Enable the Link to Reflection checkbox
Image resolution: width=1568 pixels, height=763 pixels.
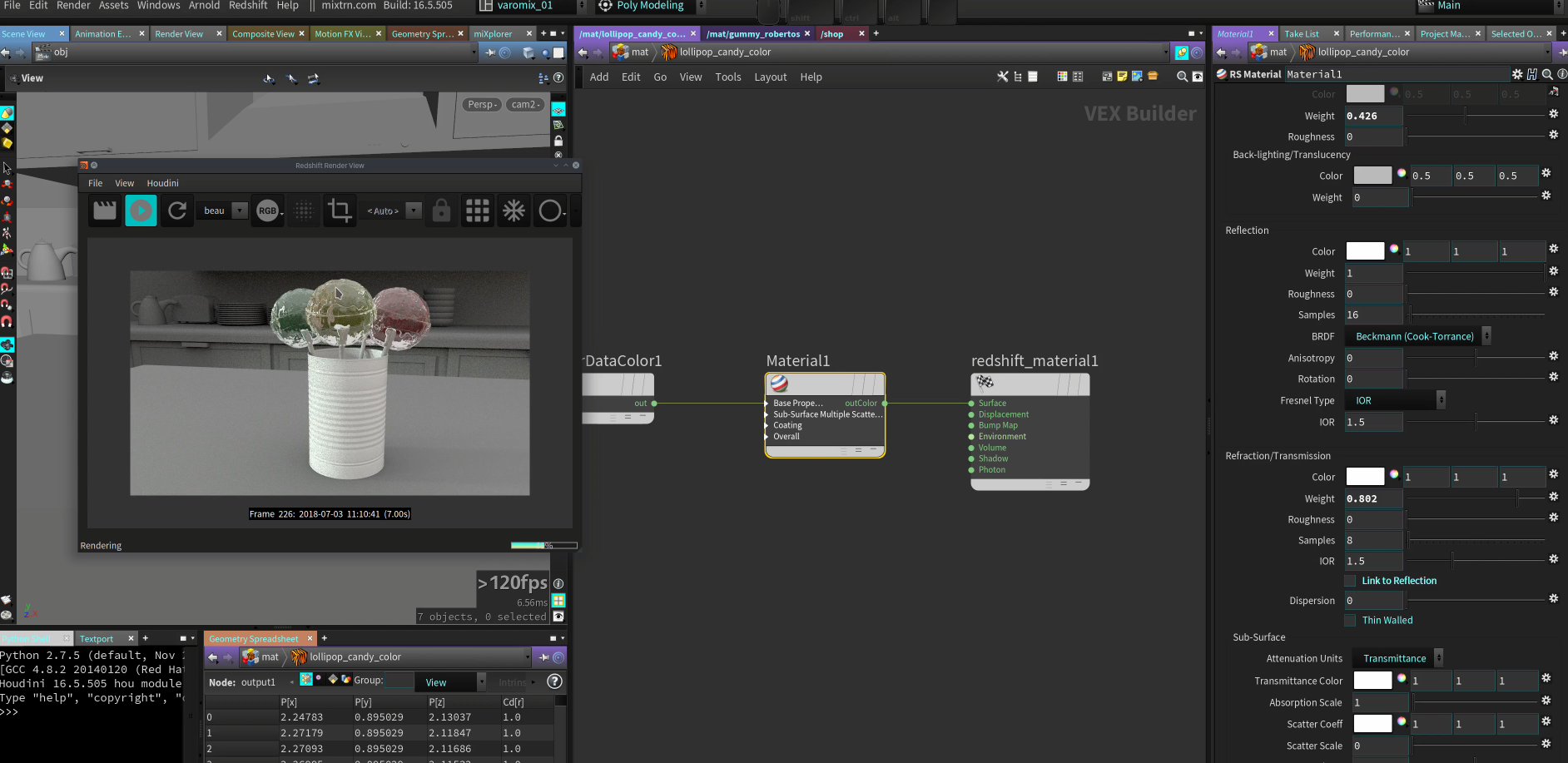click(1350, 581)
